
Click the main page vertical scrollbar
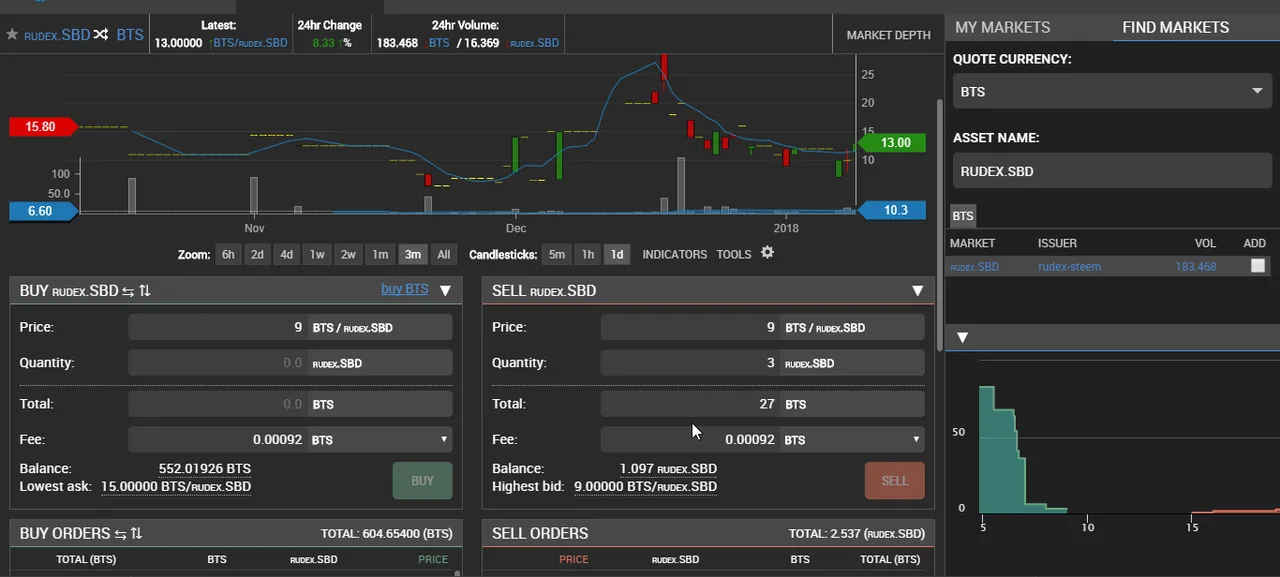click(939, 225)
